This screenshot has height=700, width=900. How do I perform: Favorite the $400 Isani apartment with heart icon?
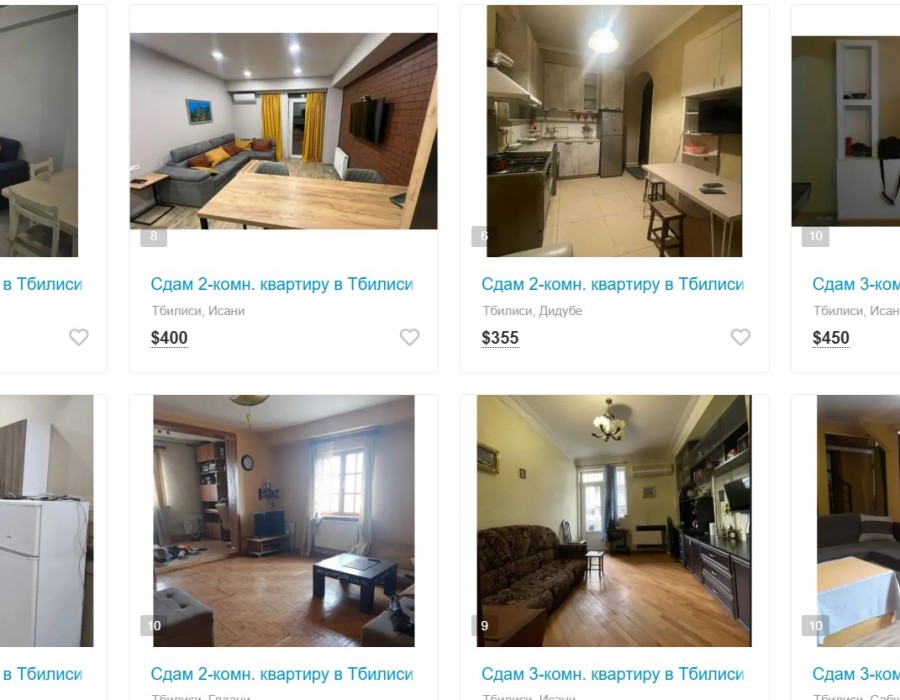coord(409,337)
